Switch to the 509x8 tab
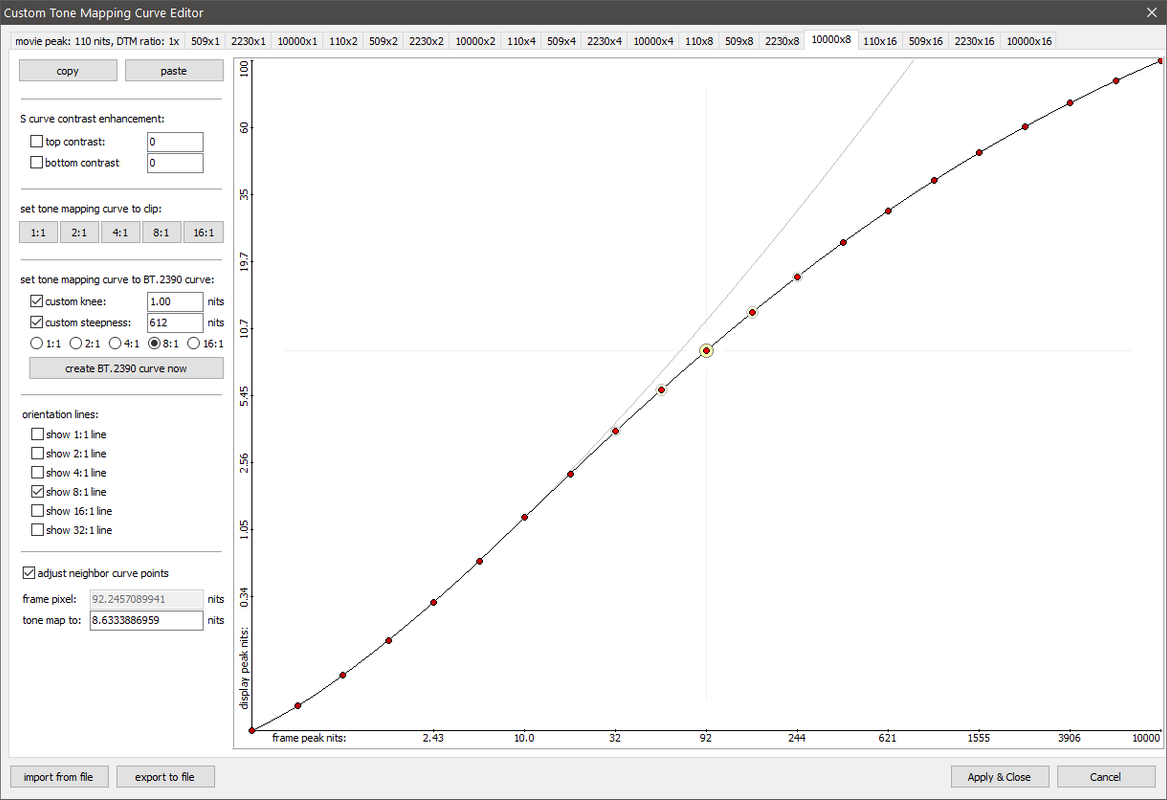Screen dimensions: 1167x800 pyautogui.click(x=739, y=41)
